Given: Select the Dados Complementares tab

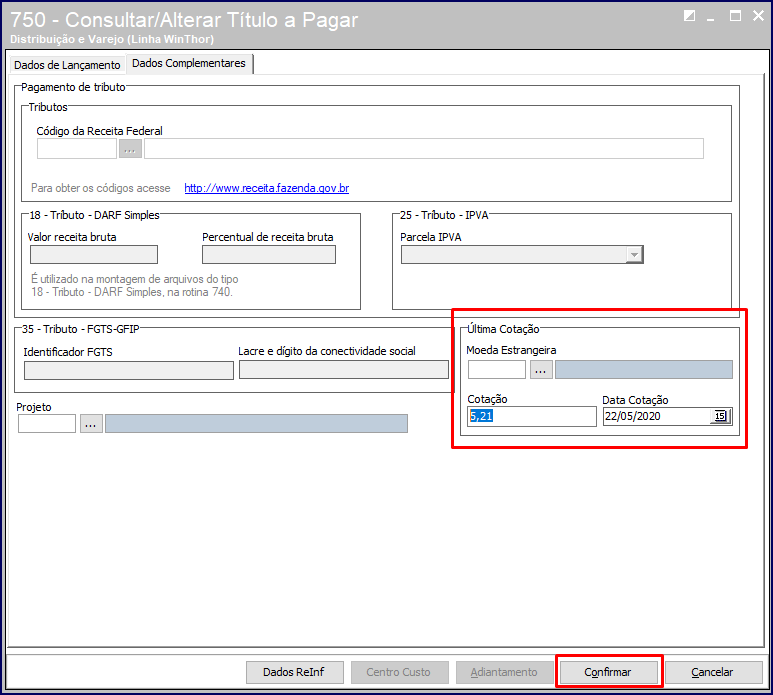Looking at the screenshot, I should click(189, 64).
